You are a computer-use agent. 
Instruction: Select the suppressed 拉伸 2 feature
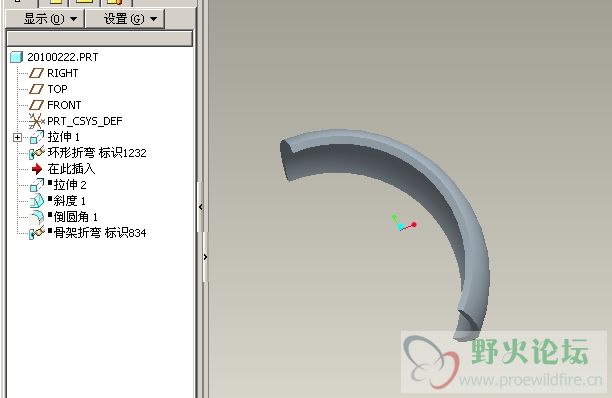pyautogui.click(x=67, y=185)
